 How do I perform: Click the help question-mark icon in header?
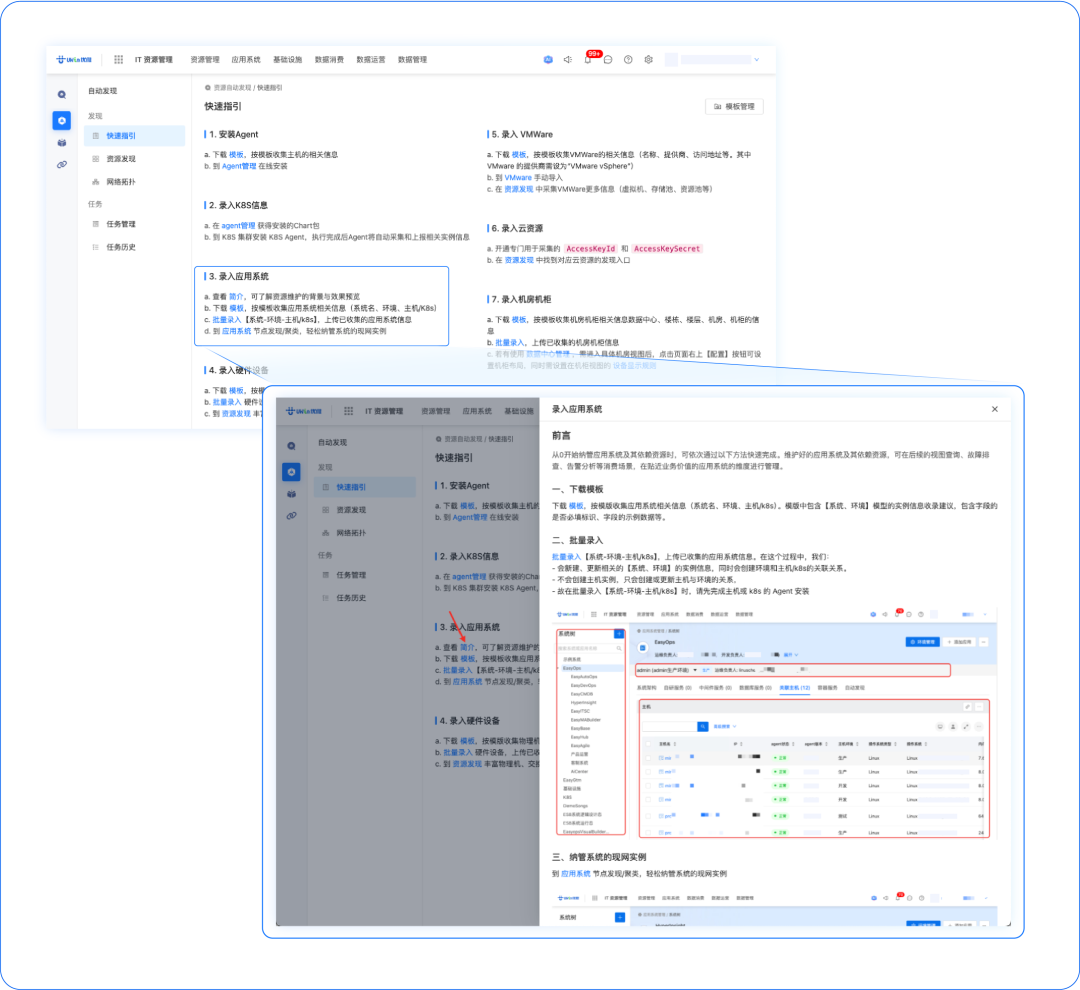[628, 60]
